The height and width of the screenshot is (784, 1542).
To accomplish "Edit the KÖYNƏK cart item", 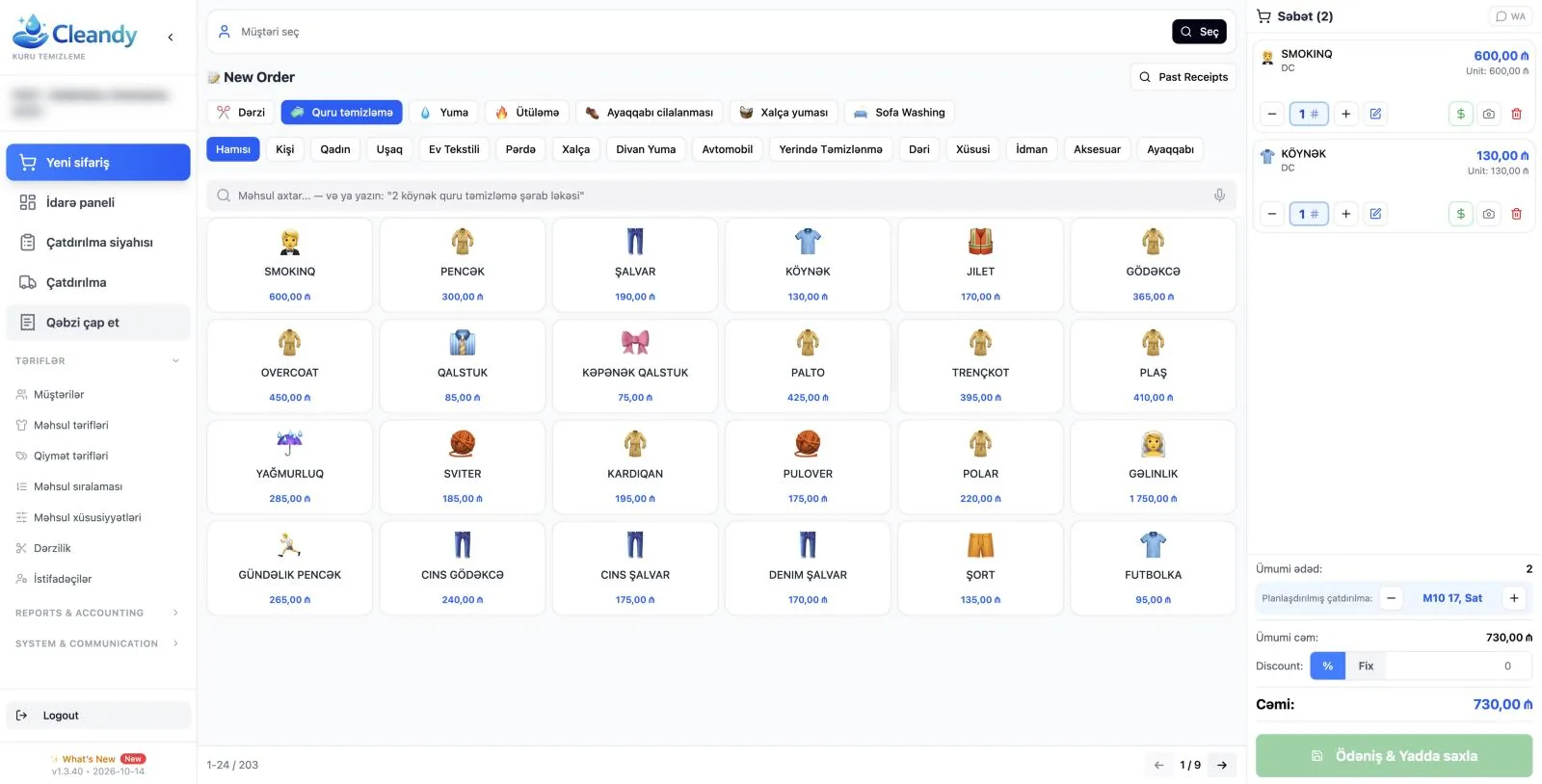I will coord(1375,214).
